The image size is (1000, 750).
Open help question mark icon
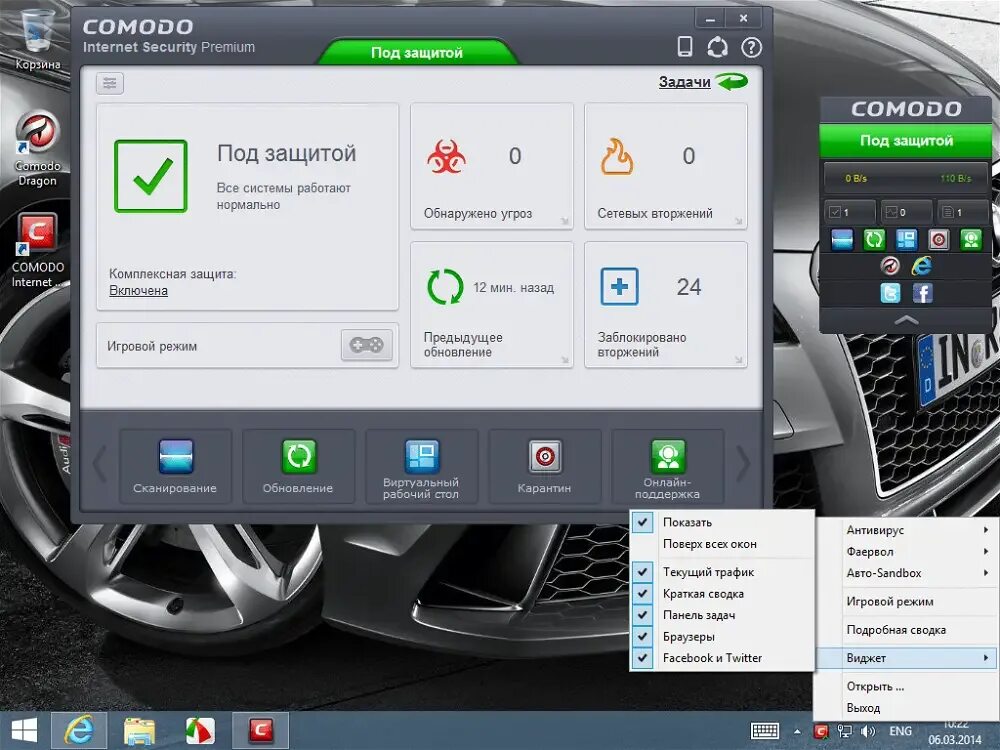(751, 47)
